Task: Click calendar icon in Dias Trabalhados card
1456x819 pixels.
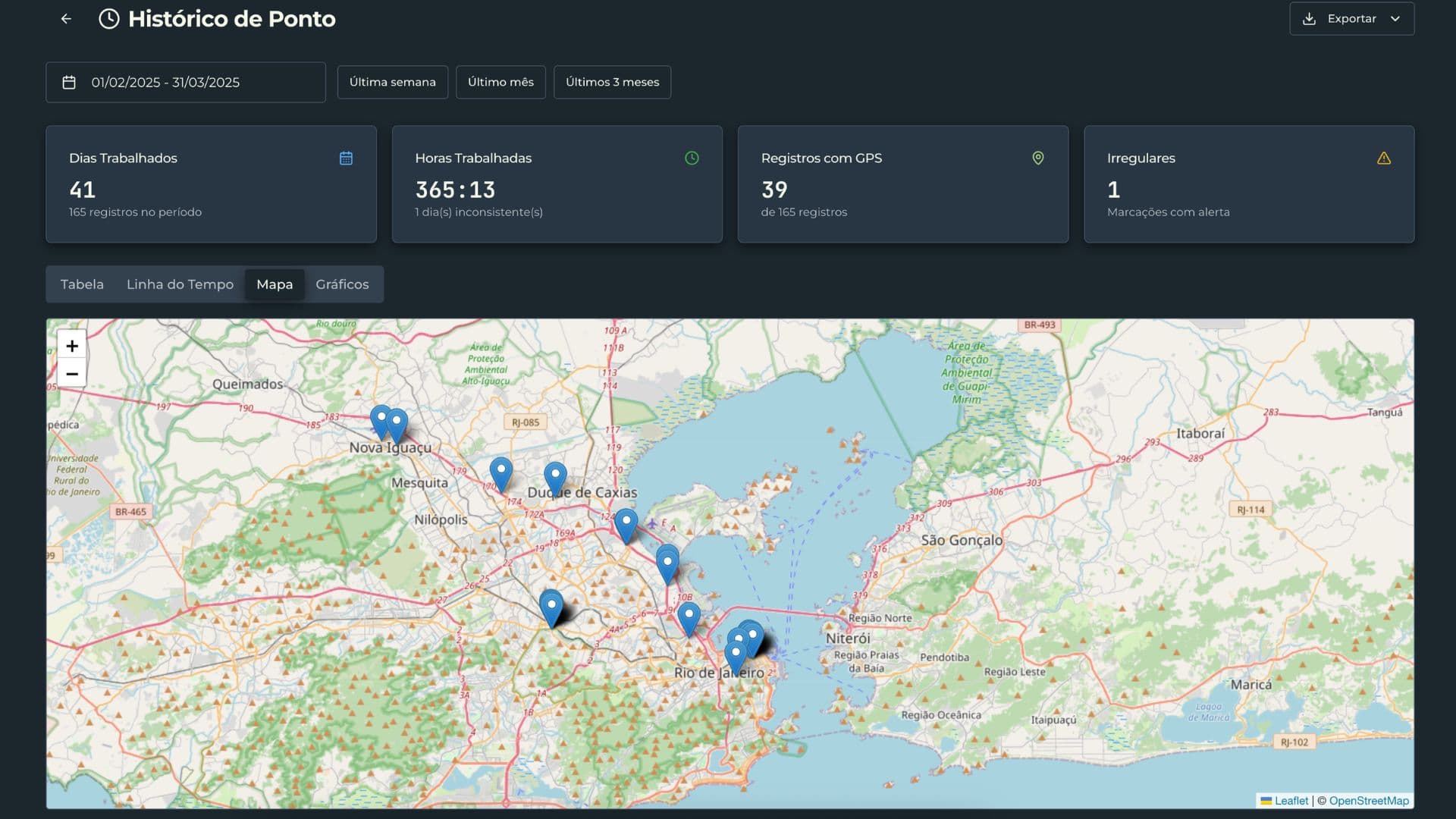Action: (346, 158)
